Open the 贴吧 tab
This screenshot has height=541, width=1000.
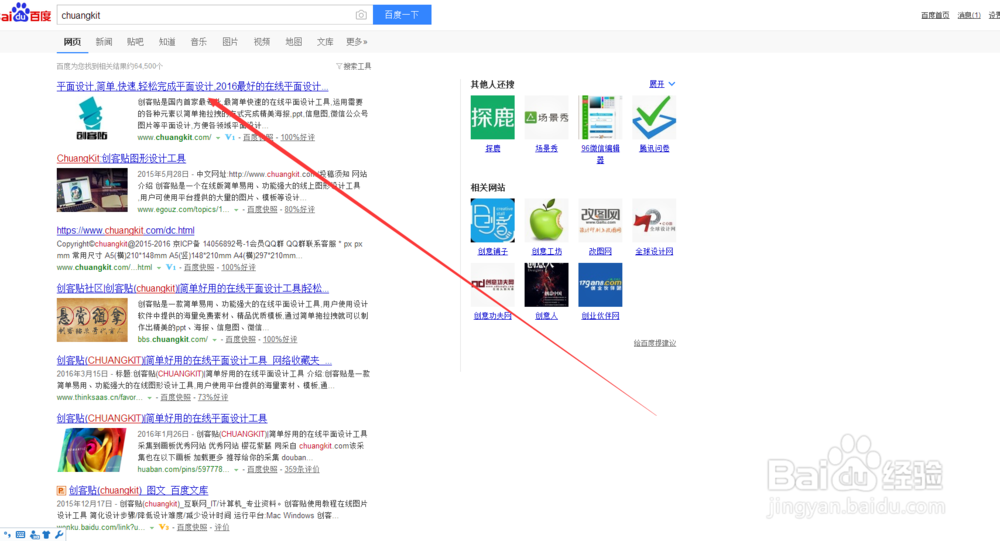point(135,42)
